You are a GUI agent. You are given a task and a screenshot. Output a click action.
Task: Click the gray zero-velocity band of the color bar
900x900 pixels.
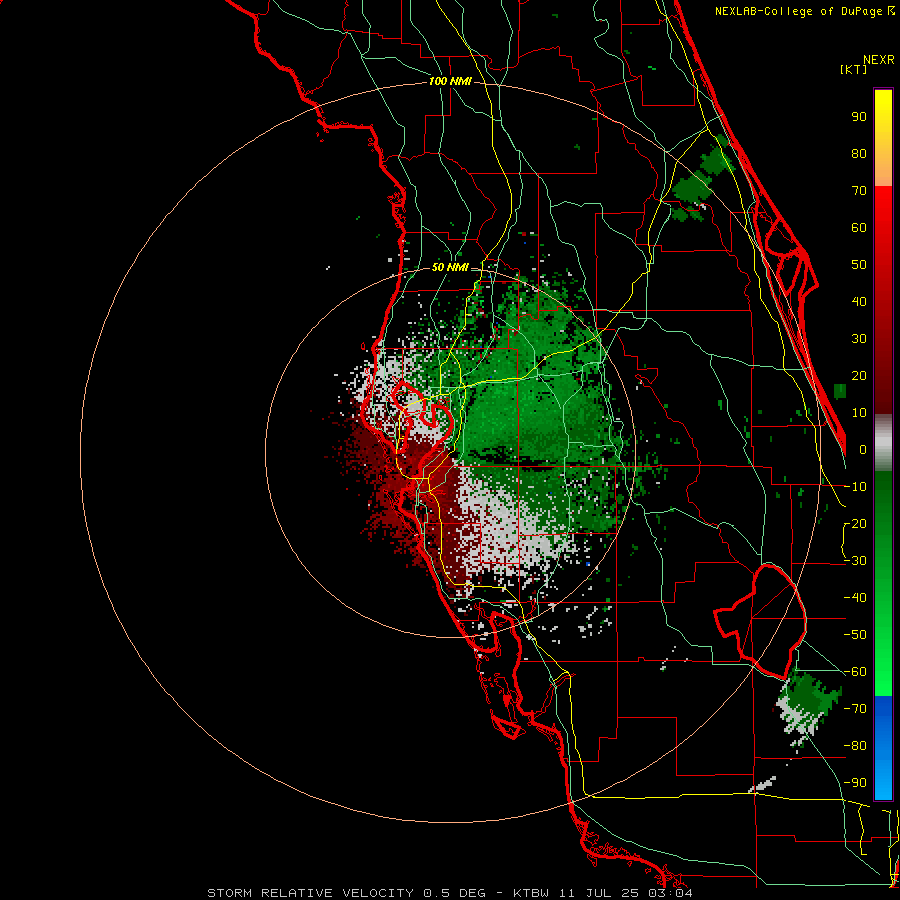tap(883, 442)
